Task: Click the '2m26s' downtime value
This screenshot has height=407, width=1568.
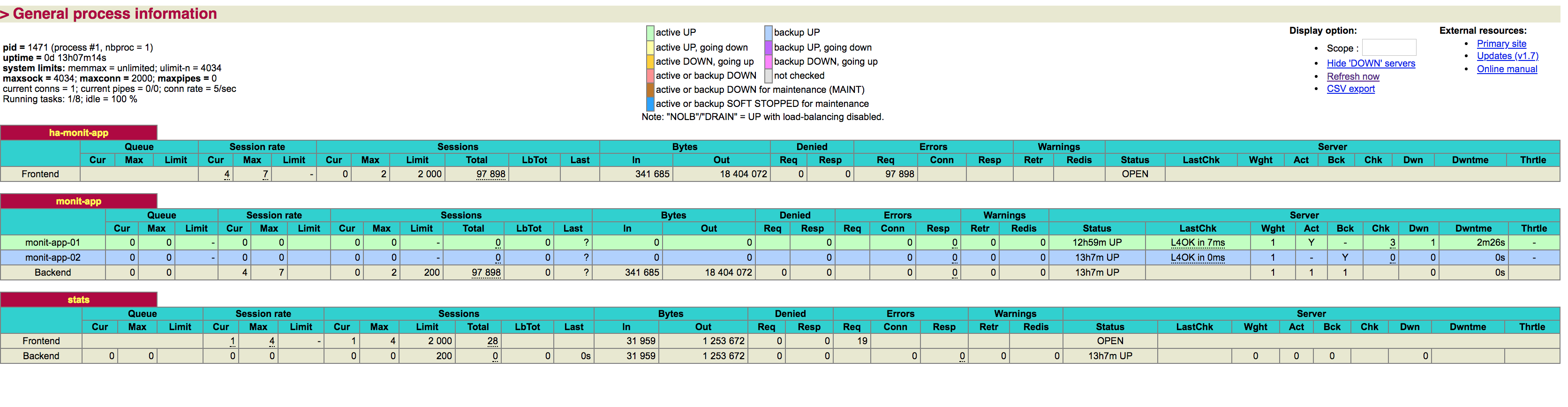Action: coord(1491,243)
